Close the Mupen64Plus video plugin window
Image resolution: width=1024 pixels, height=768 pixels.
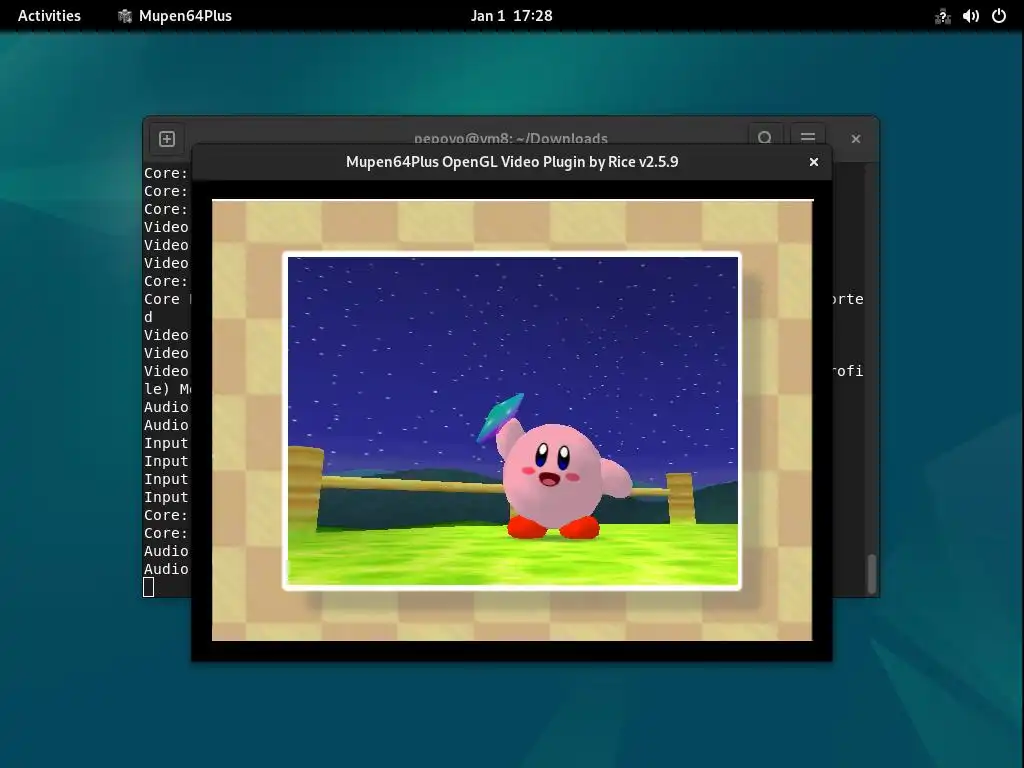click(x=814, y=162)
